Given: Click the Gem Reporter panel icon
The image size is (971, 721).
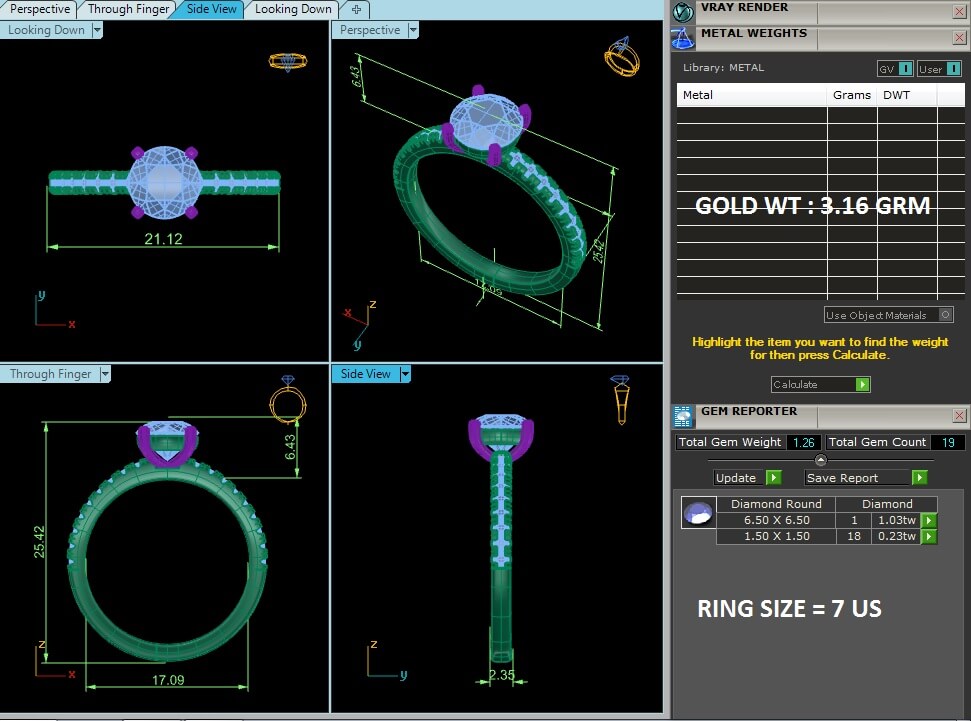Looking at the screenshot, I should (x=683, y=417).
